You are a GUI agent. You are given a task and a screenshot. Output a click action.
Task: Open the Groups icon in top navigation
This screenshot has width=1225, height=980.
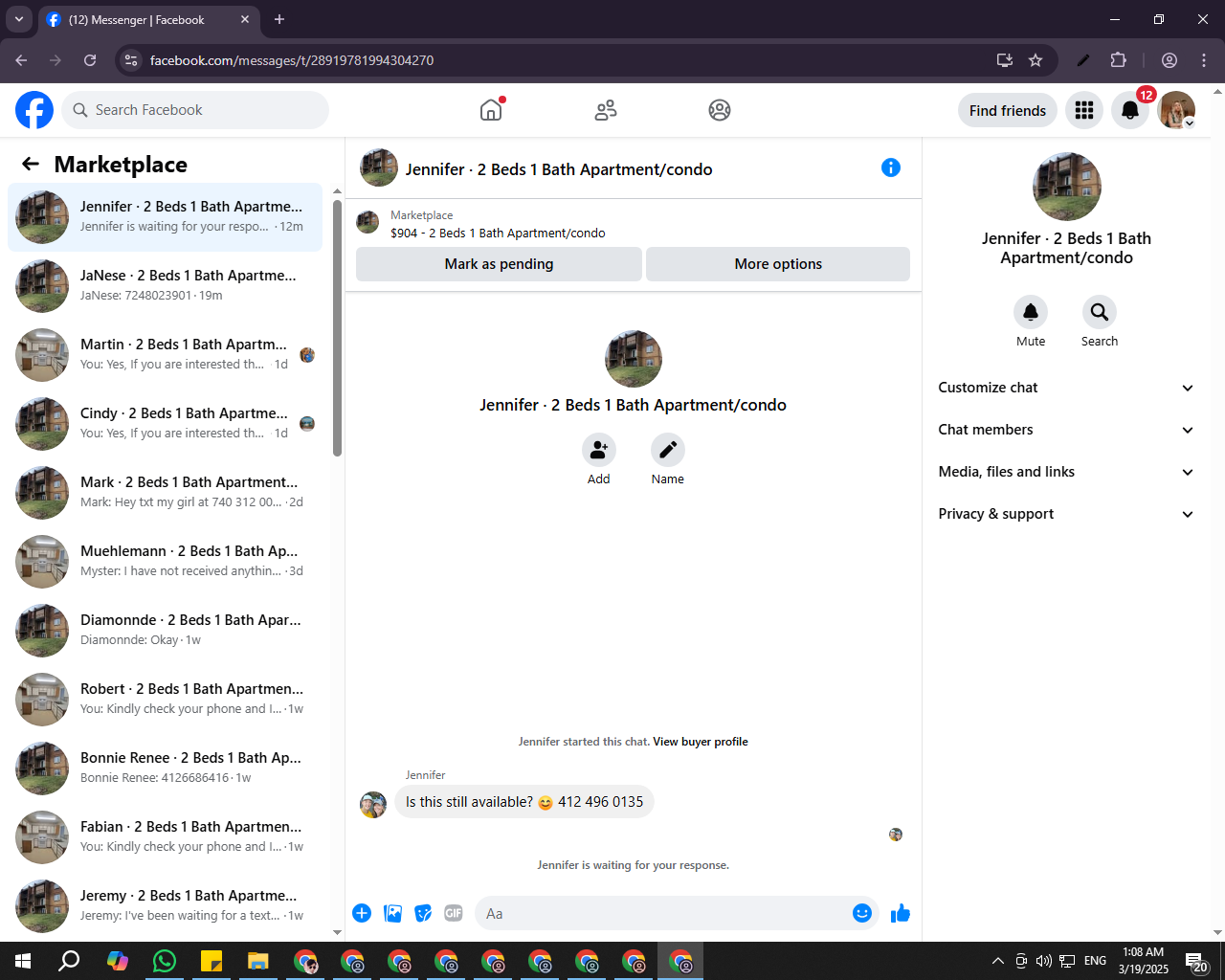[720, 110]
